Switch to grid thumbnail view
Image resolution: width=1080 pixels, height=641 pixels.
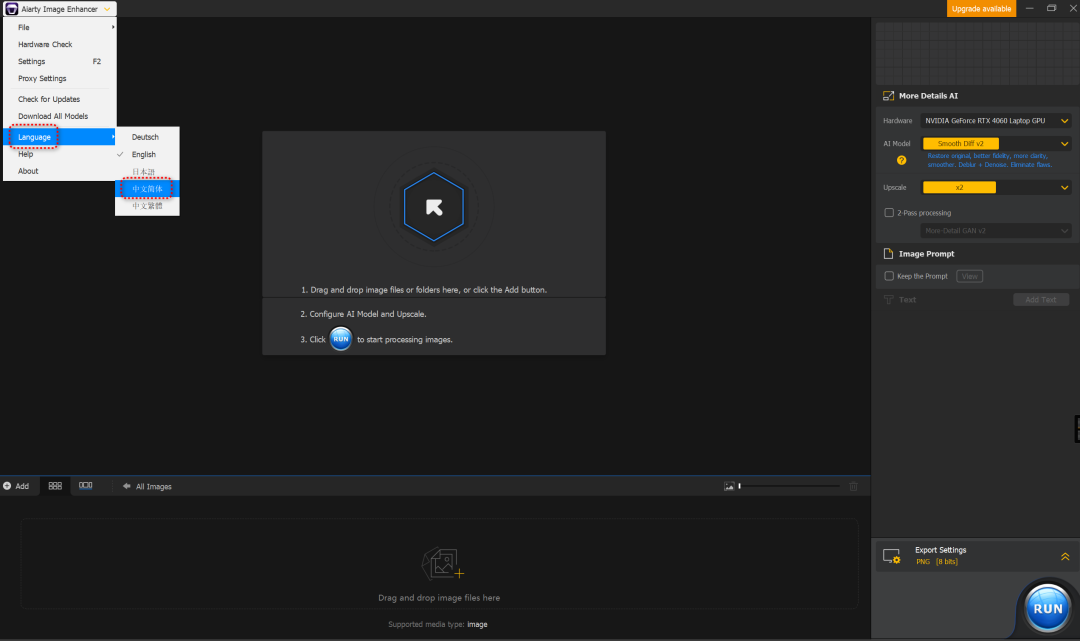click(55, 486)
